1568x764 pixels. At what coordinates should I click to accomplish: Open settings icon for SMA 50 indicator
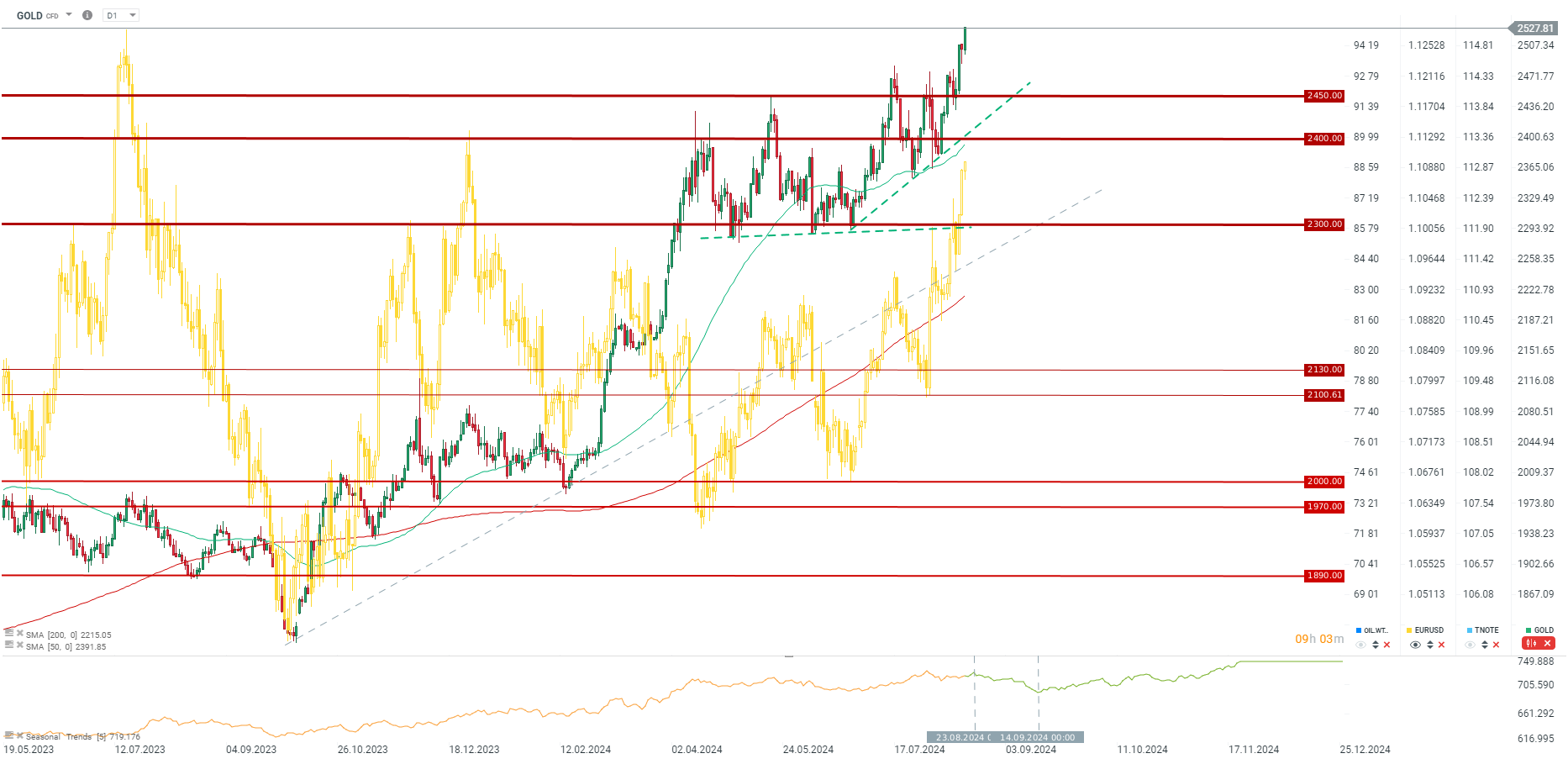click(x=9, y=645)
